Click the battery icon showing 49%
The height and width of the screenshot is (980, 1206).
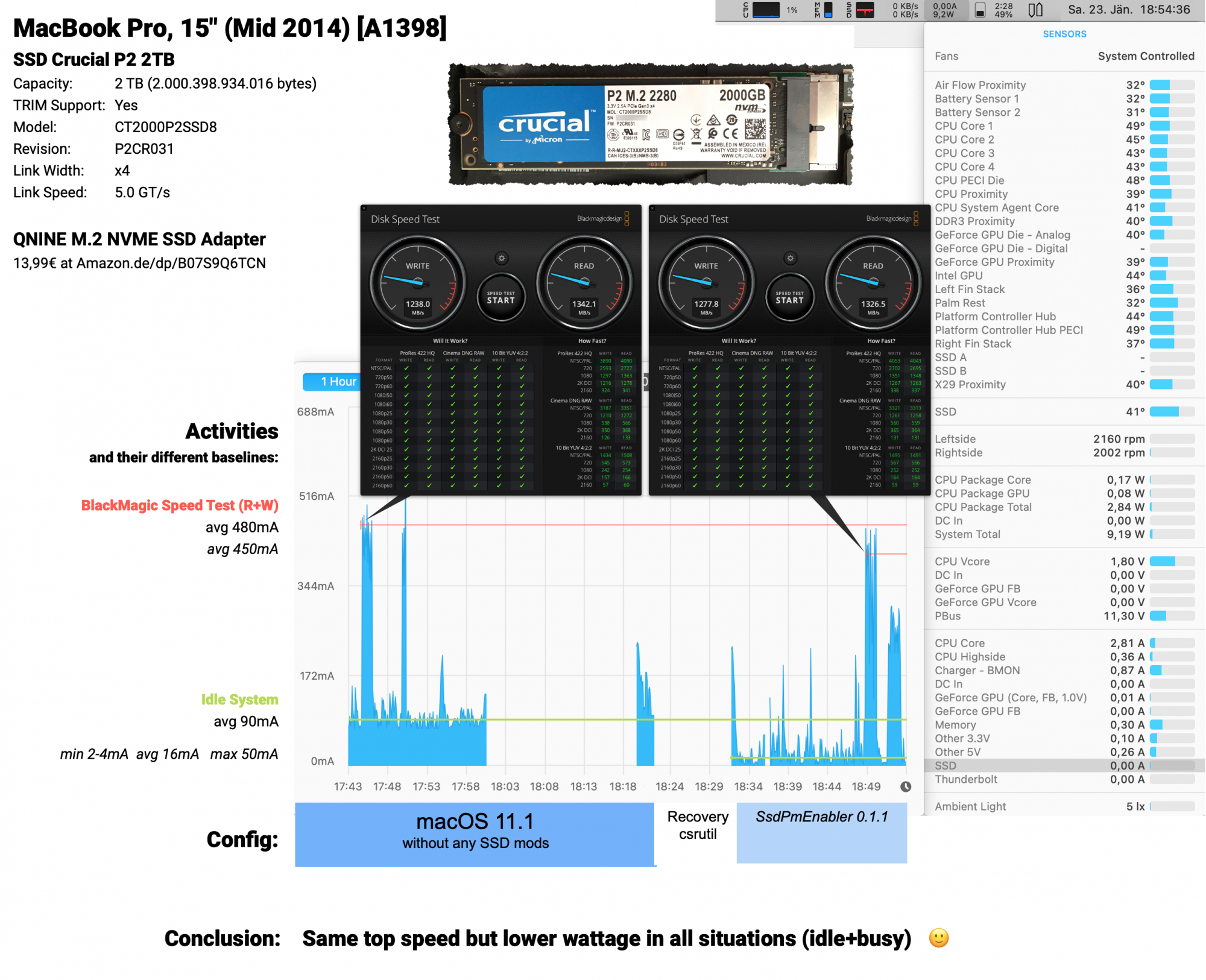pos(981,10)
